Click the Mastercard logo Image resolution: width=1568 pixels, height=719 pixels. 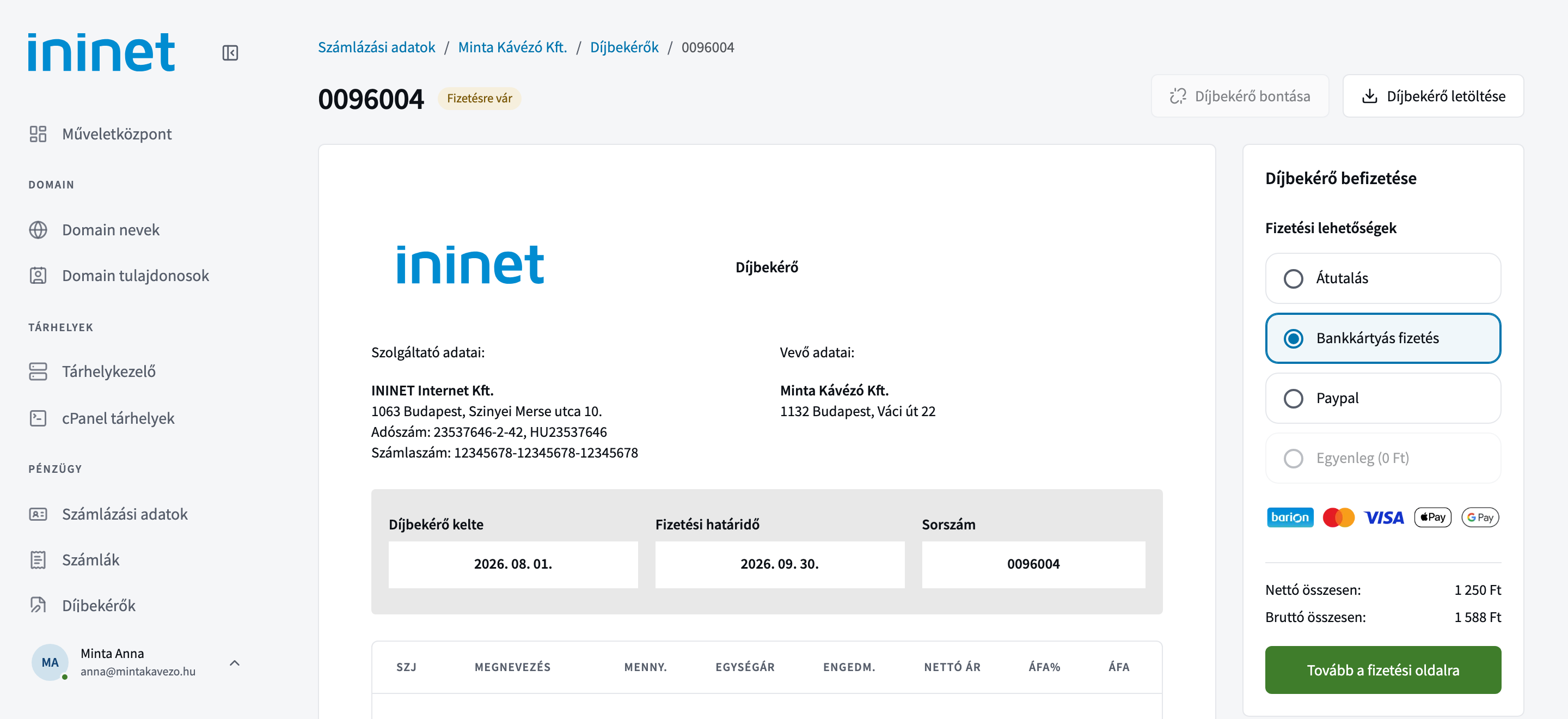coord(1339,517)
